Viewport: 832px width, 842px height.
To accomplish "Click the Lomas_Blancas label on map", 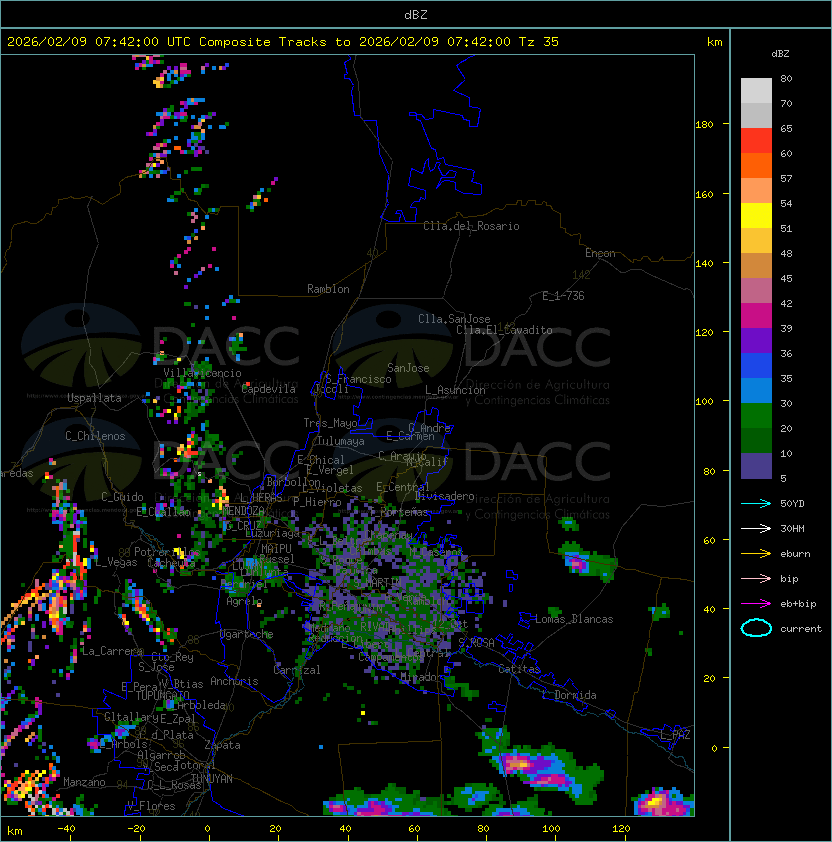I will coord(574,619).
